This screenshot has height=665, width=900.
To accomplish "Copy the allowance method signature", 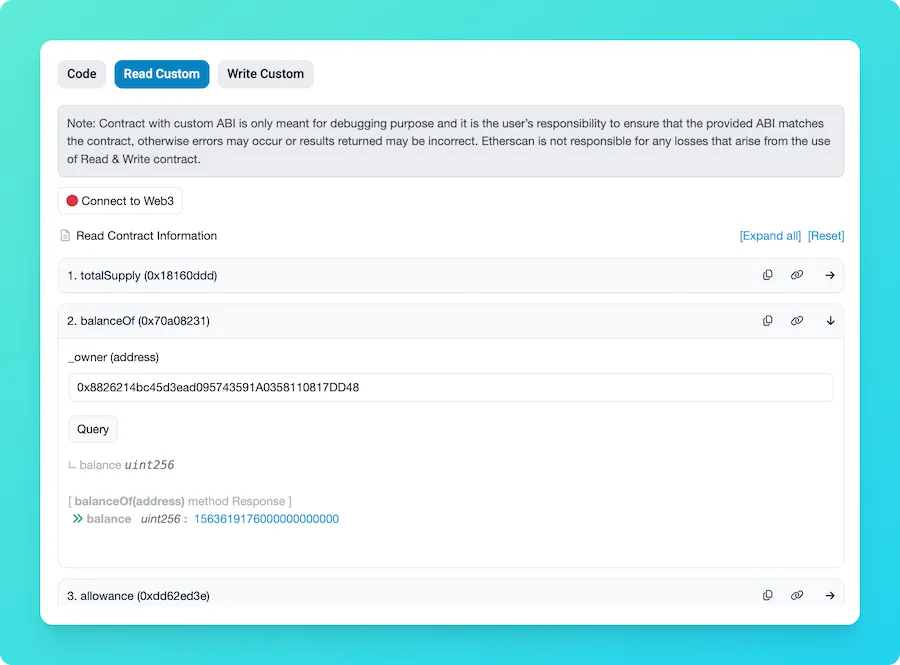I will (x=767, y=595).
